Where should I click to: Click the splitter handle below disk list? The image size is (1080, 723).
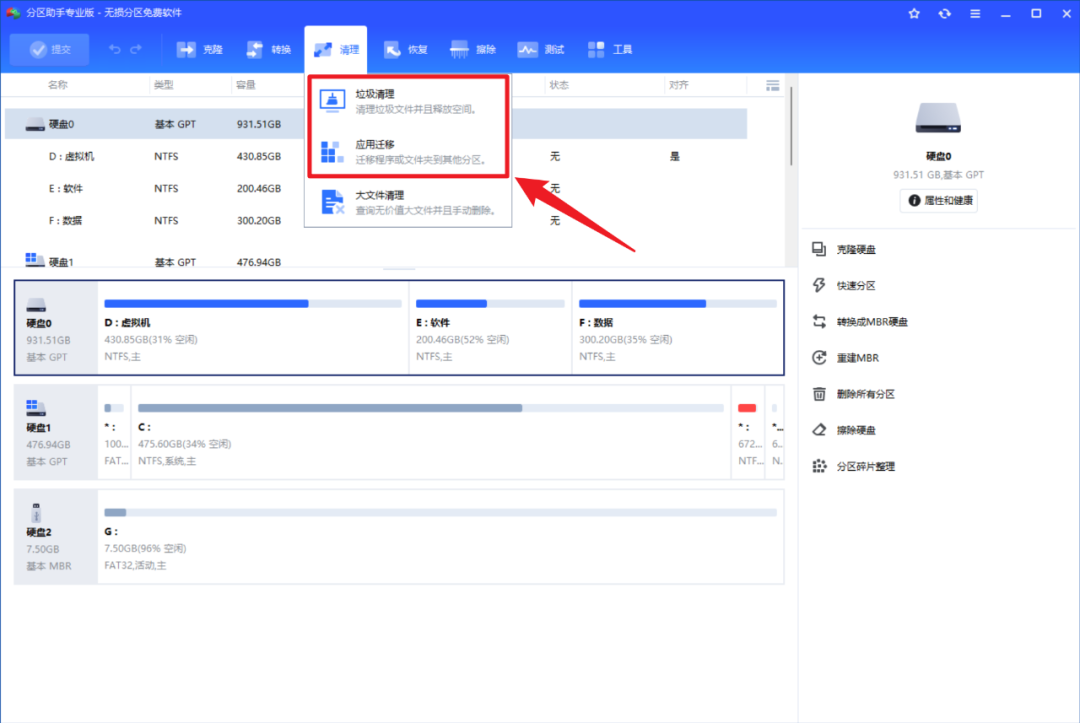pyautogui.click(x=399, y=269)
